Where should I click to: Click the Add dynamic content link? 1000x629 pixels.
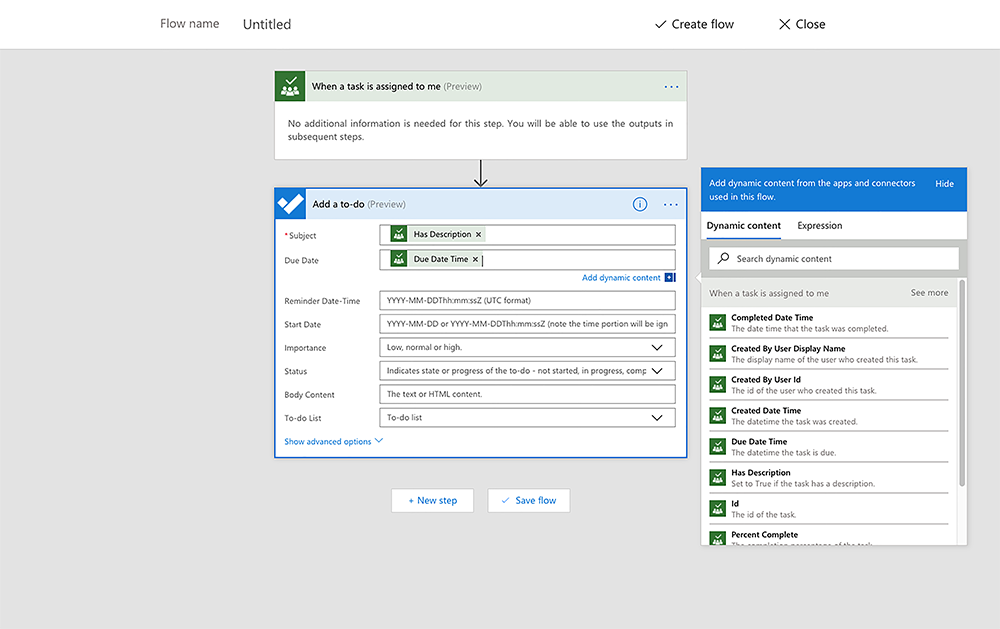(621, 278)
